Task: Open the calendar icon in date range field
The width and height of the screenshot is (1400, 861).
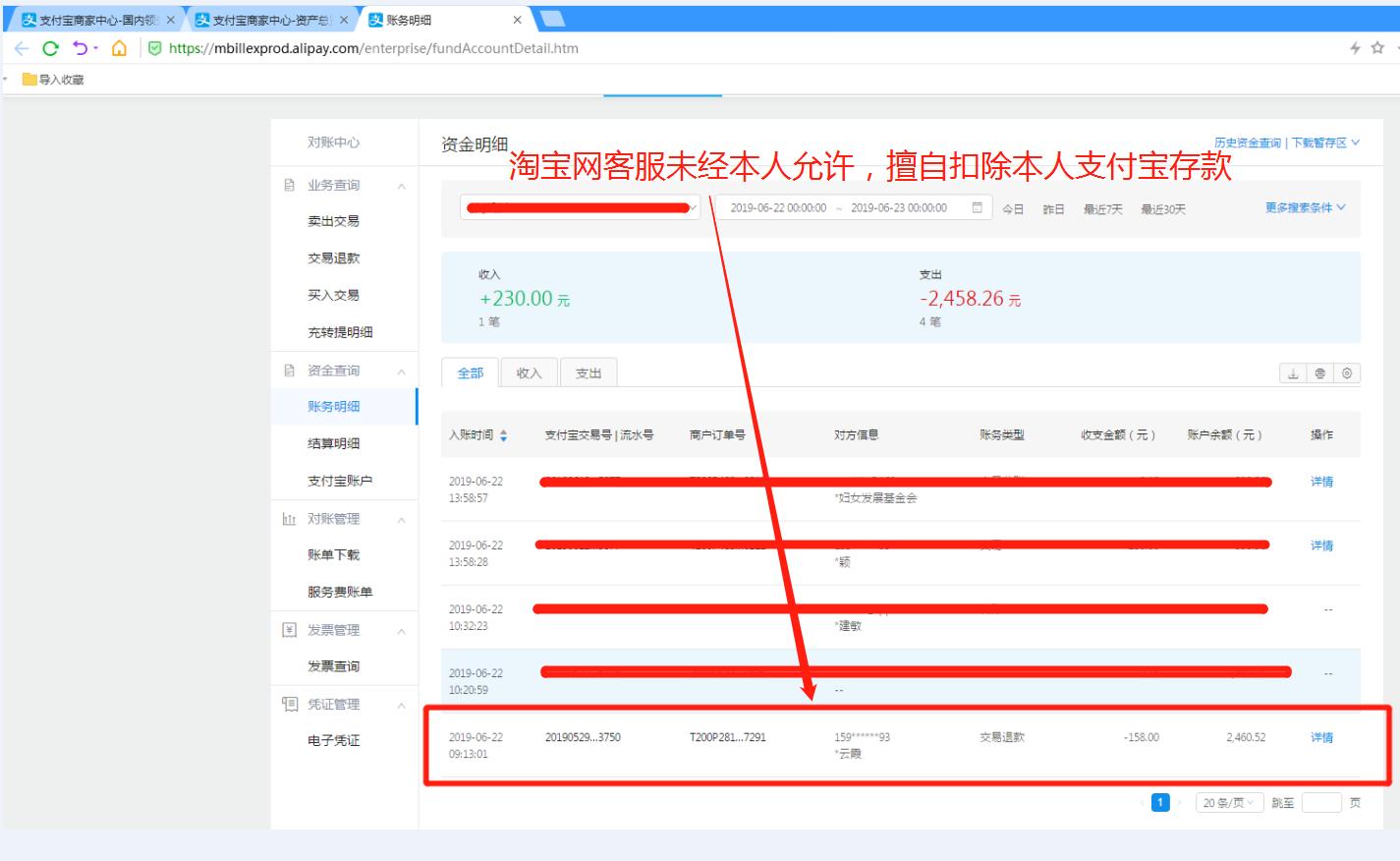Action: point(977,207)
